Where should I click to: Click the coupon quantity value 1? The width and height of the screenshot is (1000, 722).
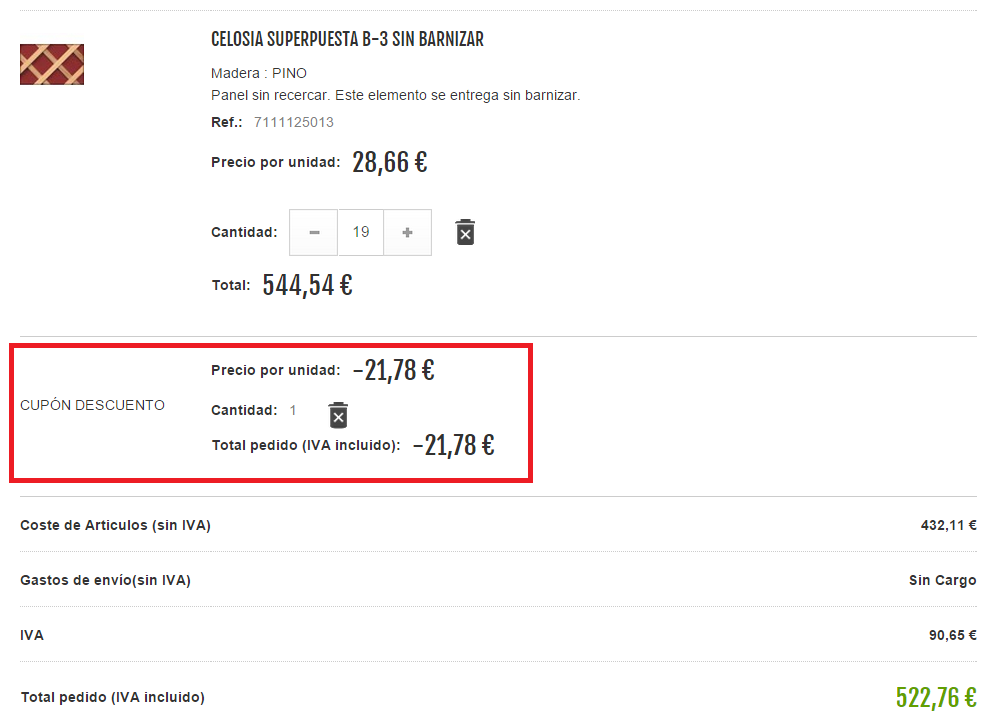coord(293,410)
